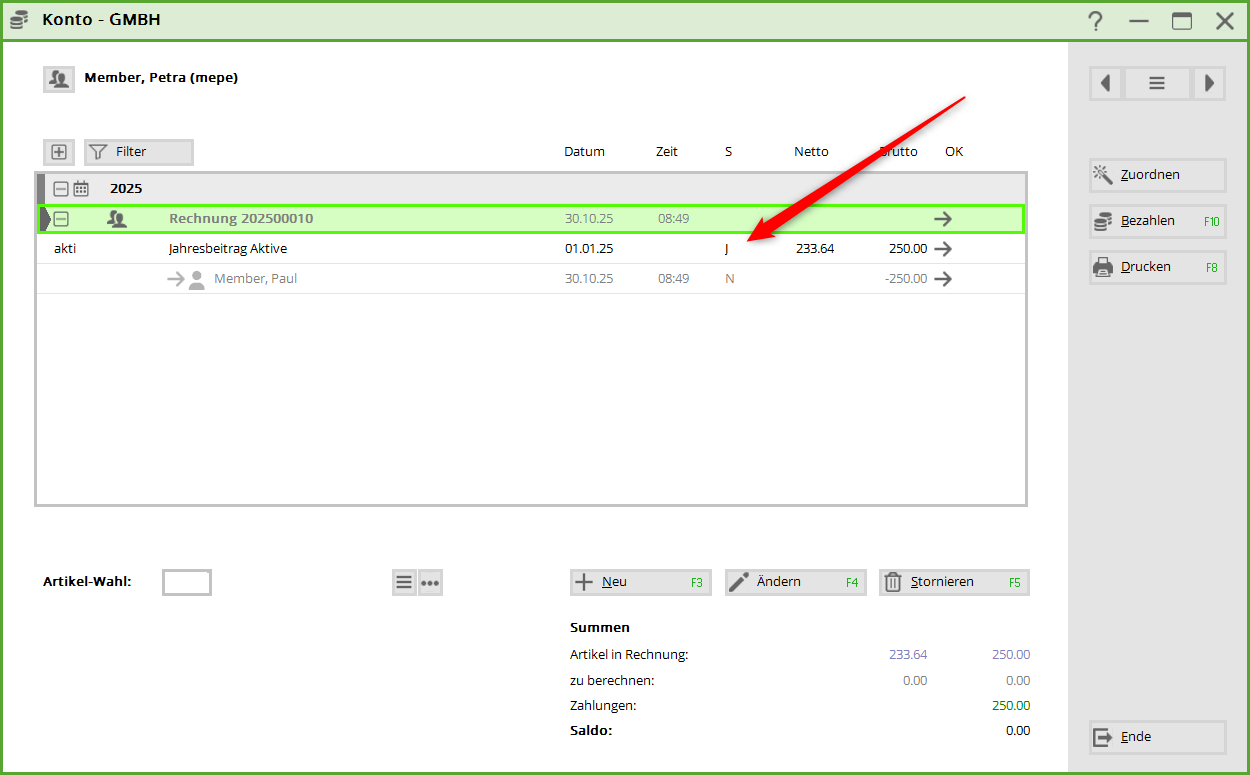Open the question mark help icon
1250x775 pixels.
coord(1096,21)
